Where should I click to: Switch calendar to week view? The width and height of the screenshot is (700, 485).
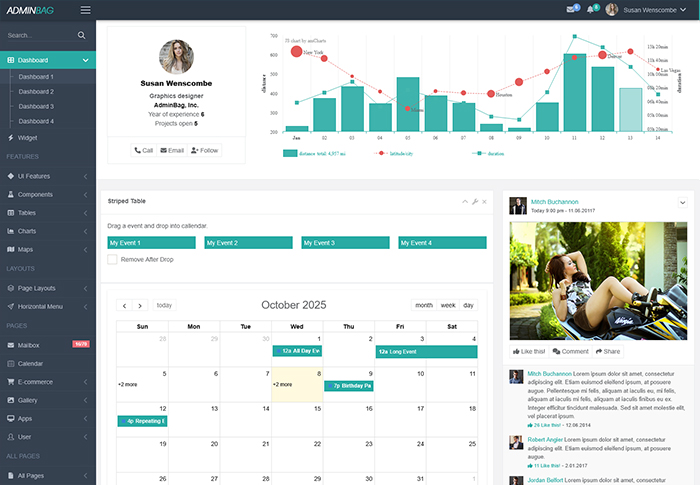click(x=447, y=306)
